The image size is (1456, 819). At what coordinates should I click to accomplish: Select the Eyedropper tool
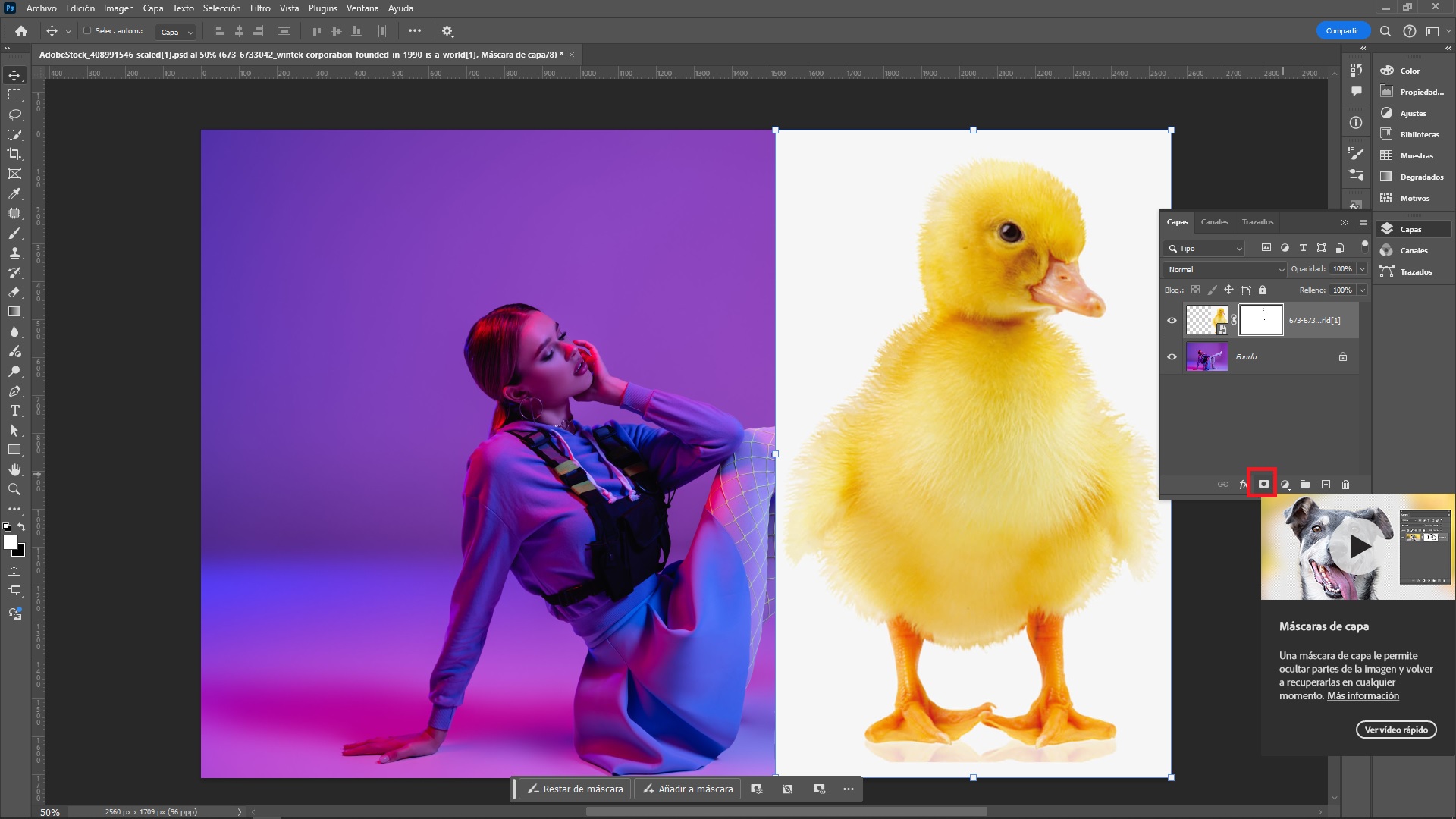coord(14,193)
